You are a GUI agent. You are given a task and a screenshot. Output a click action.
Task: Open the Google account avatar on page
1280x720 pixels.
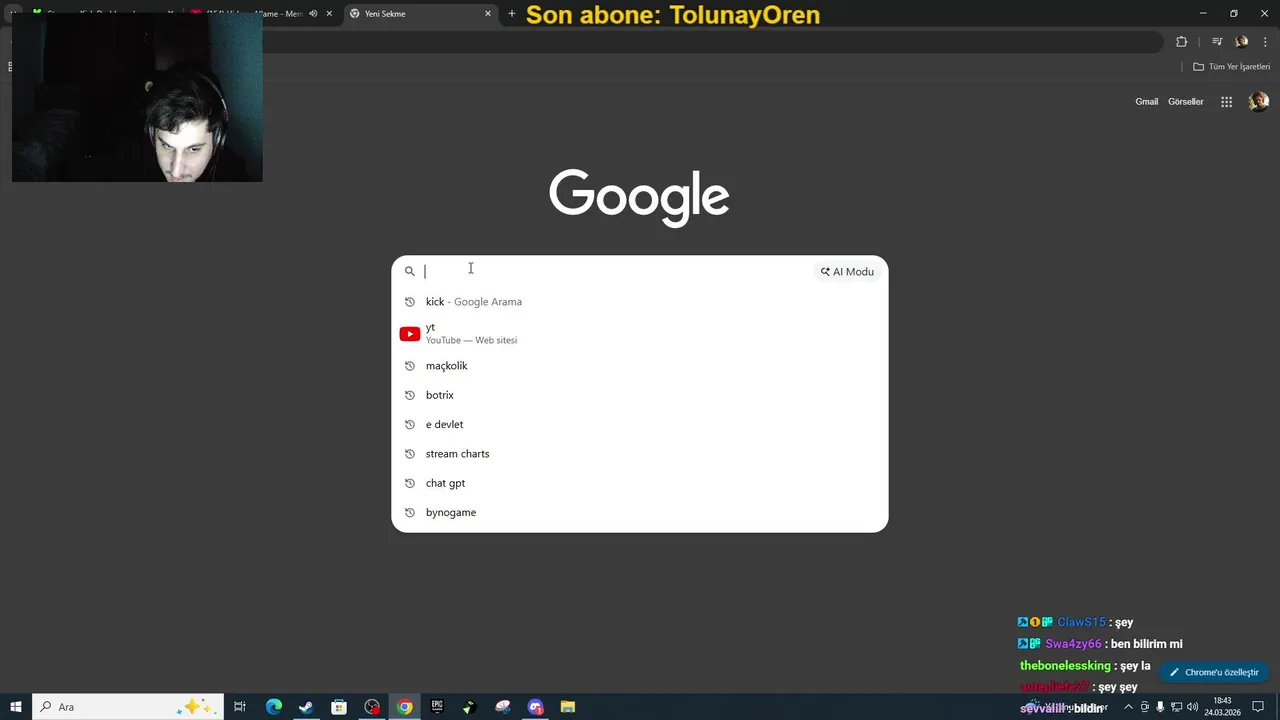coord(1259,101)
